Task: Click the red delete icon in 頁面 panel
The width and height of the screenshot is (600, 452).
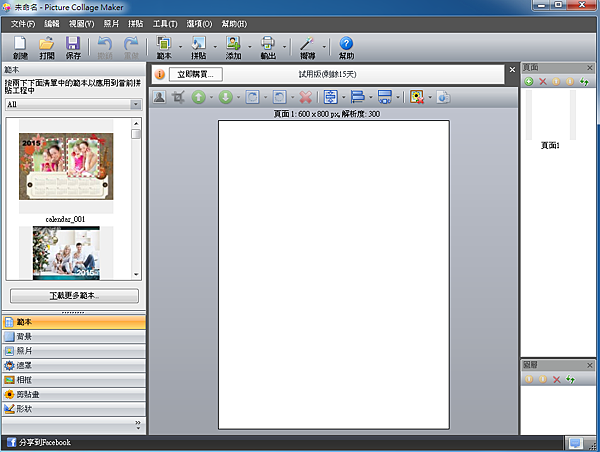Action: click(543, 81)
